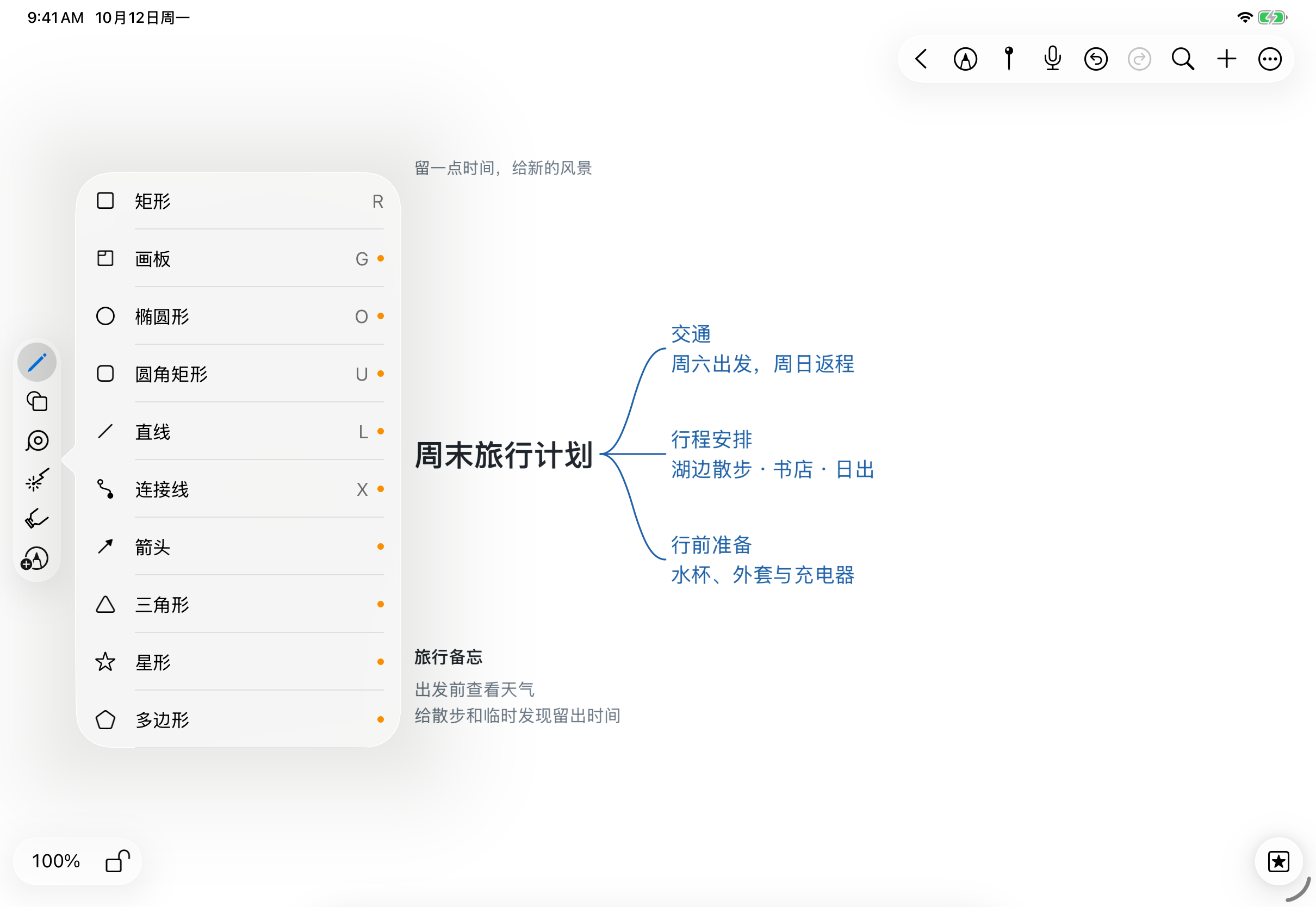
Task: Open the pen style icon in top toolbar
Action: coord(965,59)
